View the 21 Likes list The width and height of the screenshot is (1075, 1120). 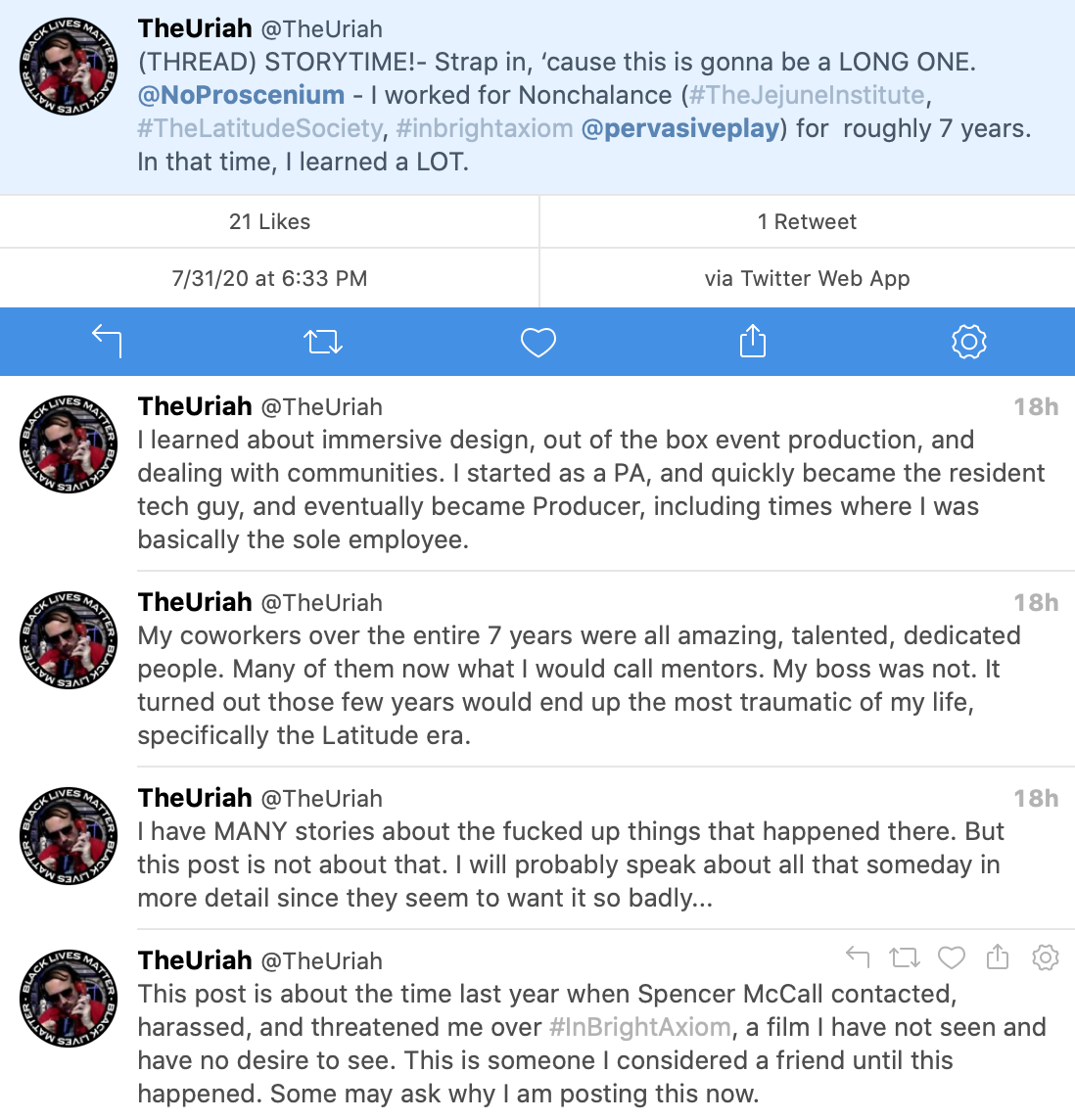click(x=269, y=222)
